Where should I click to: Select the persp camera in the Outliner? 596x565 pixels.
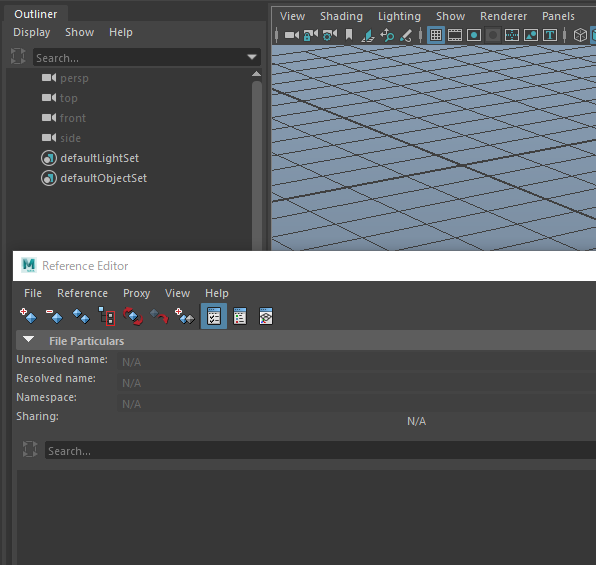coord(74,78)
